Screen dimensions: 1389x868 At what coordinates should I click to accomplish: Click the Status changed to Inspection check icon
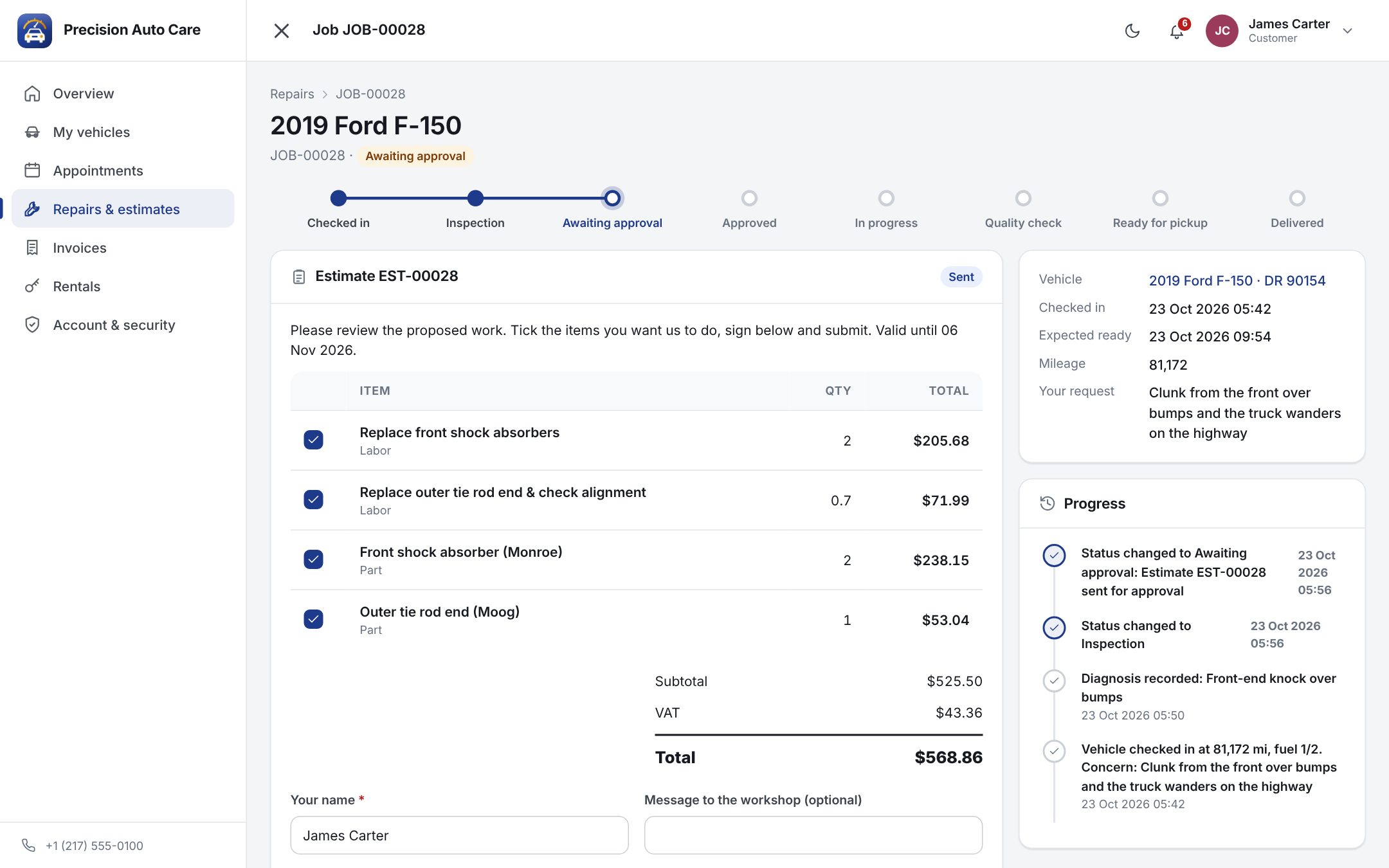click(1054, 628)
